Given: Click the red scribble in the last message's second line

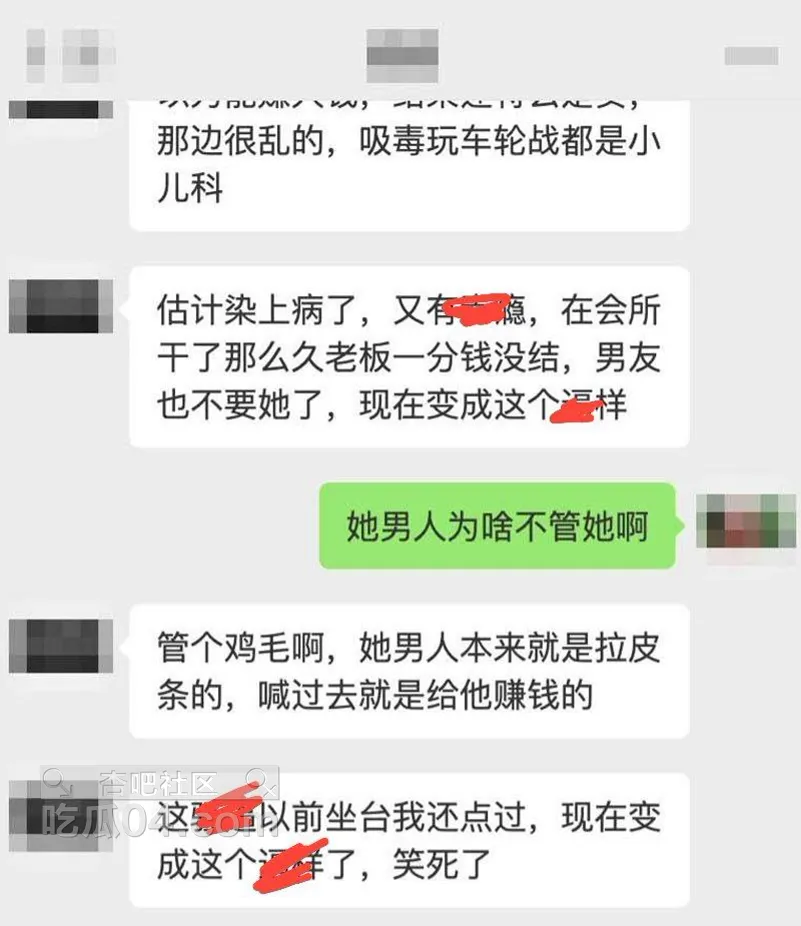Looking at the screenshot, I should pyautogui.click(x=289, y=866).
